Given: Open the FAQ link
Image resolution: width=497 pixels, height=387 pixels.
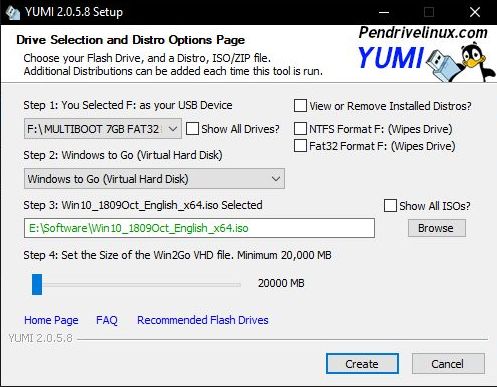Looking at the screenshot, I should point(107,320).
